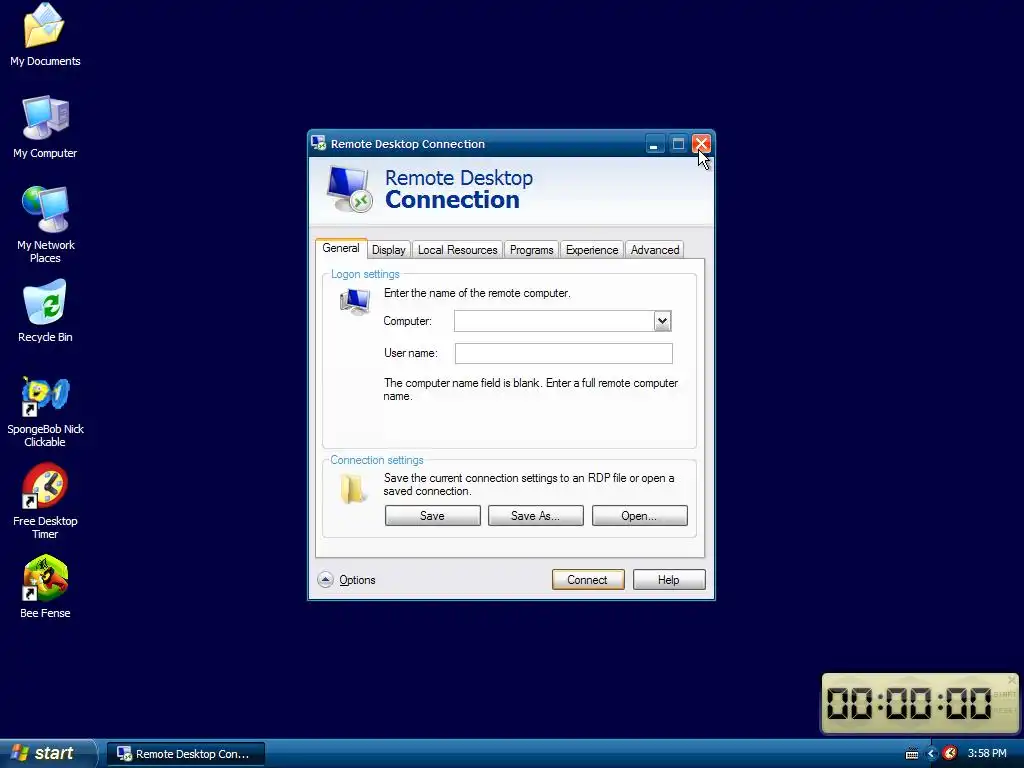The width and height of the screenshot is (1024, 768).
Task: Click the User name input field
Action: (564, 353)
